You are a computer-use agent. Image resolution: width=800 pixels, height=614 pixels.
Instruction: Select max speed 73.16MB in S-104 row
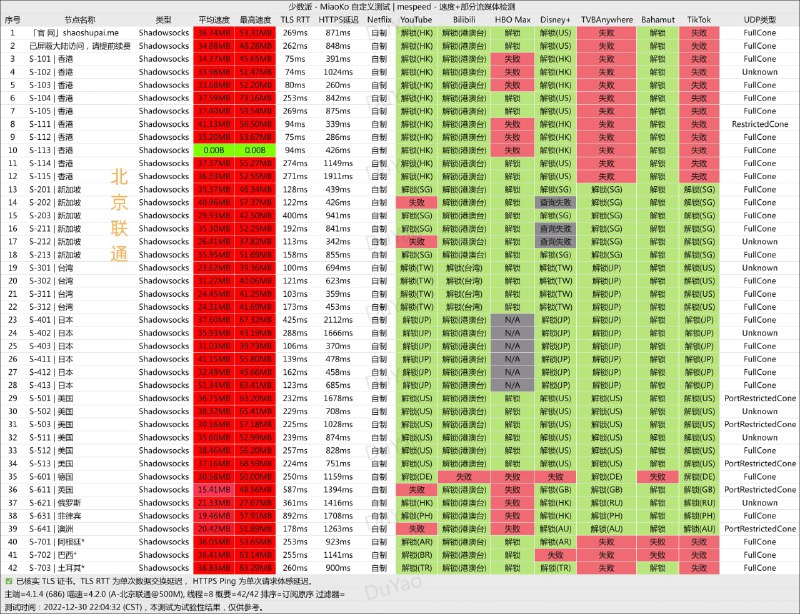pos(255,98)
